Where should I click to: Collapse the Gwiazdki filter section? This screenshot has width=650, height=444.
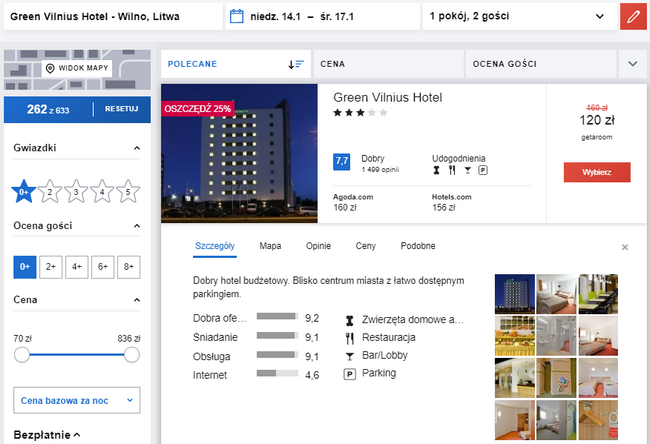pyautogui.click(x=137, y=148)
